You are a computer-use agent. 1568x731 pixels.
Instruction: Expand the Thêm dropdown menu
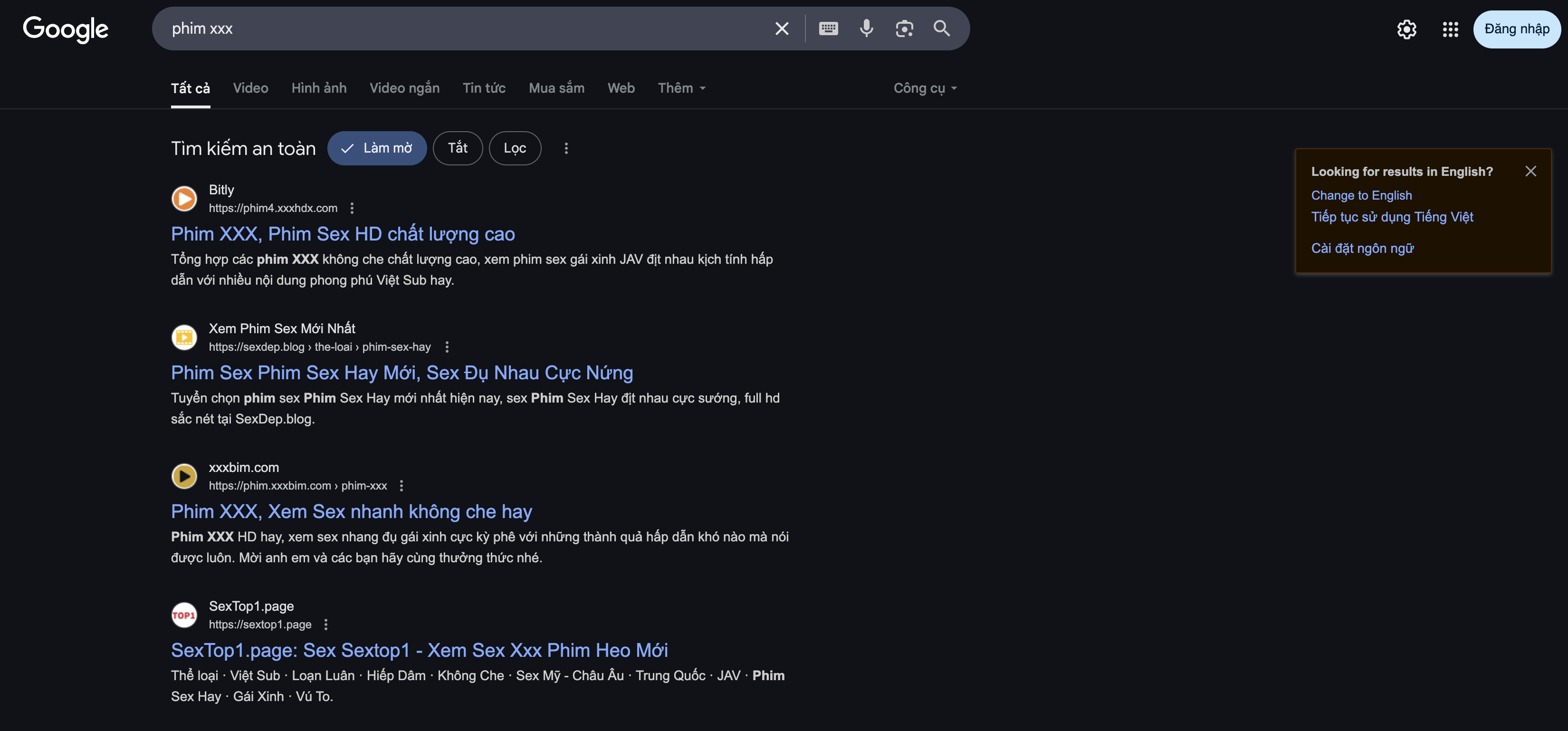coord(682,88)
